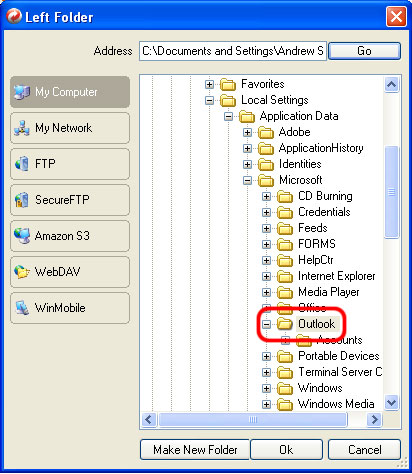Choose the SecureFTP location icon
Image resolution: width=412 pixels, height=474 pixels.
tap(22, 200)
